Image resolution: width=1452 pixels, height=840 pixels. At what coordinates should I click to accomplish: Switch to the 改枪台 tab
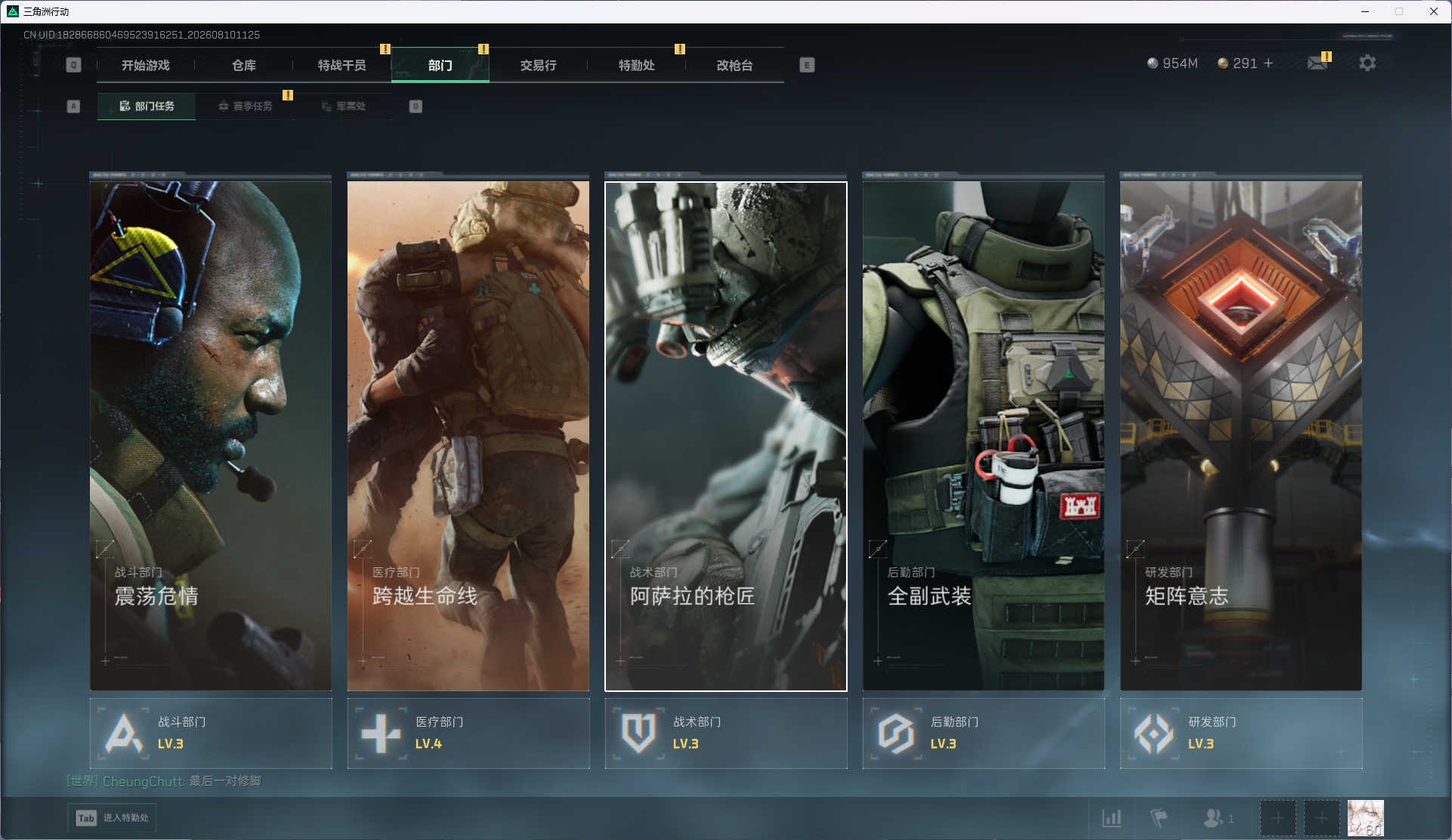tap(735, 65)
